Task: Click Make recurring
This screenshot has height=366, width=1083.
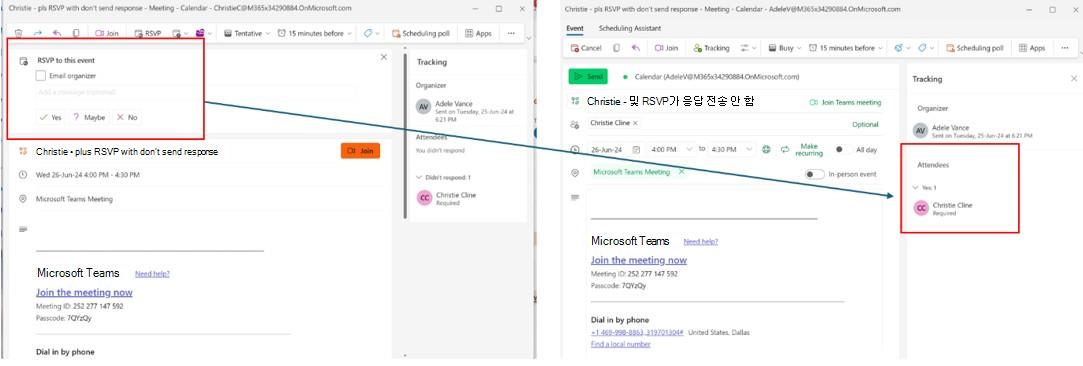Action: click(803, 150)
